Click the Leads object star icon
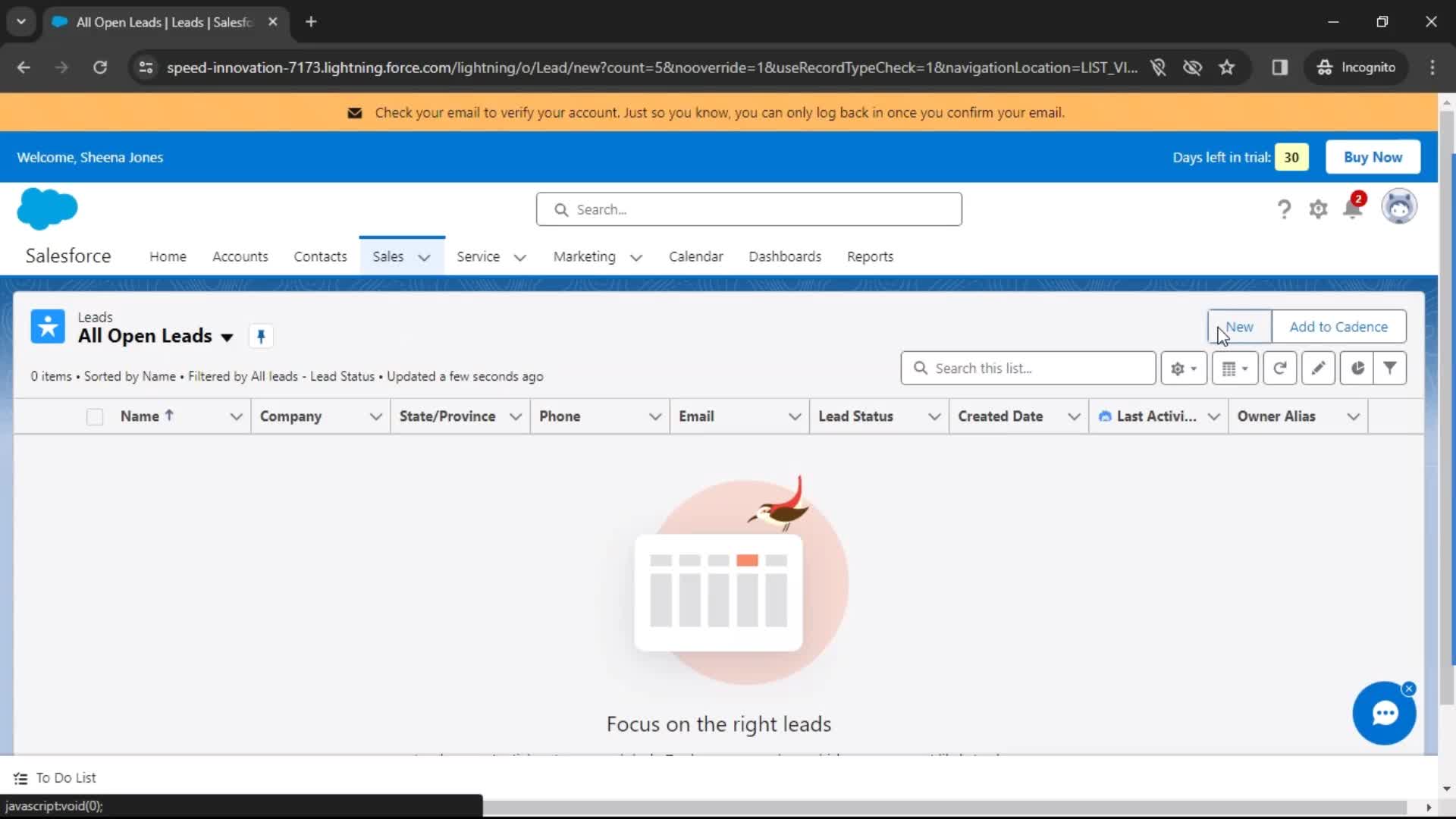The image size is (1456, 819). click(48, 327)
